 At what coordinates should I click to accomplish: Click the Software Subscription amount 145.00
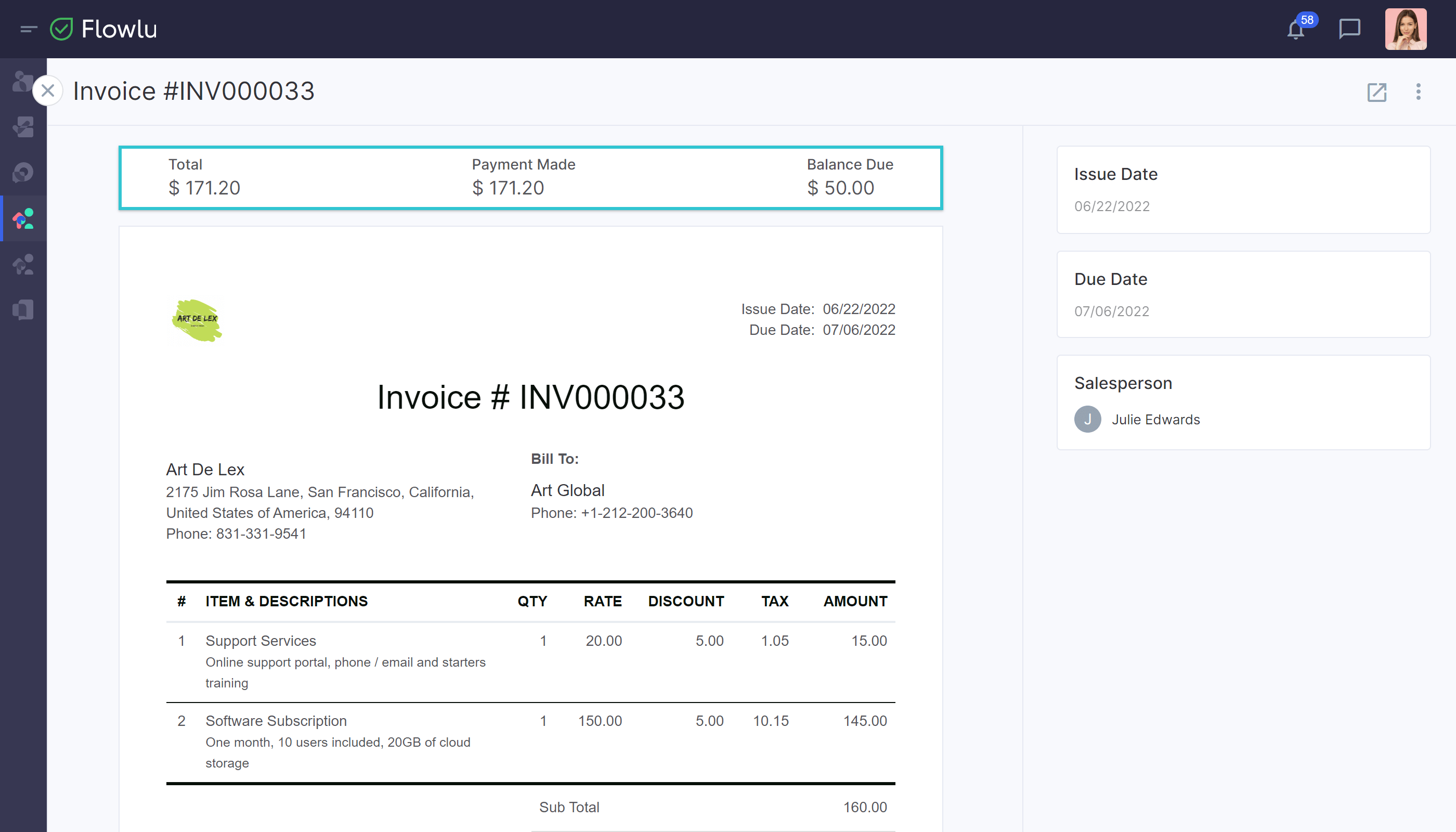point(865,721)
